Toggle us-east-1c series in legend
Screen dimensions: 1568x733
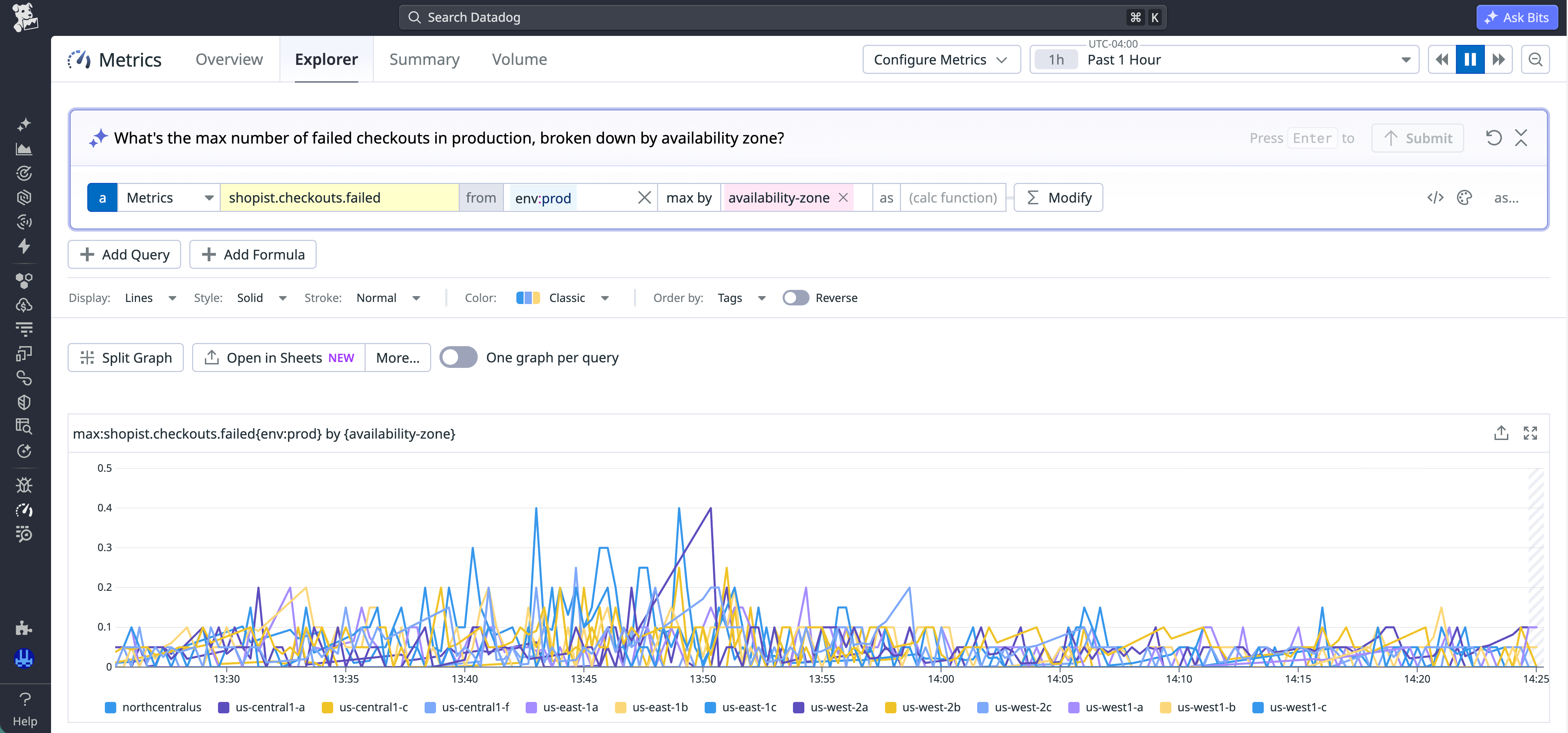click(x=741, y=707)
